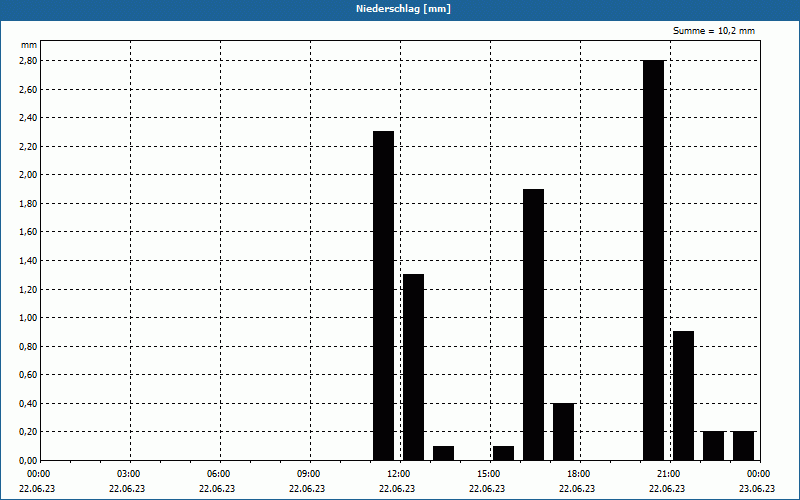Click the first 00:00 label above 22.06.23
This screenshot has height=500, width=800.
tap(39, 474)
